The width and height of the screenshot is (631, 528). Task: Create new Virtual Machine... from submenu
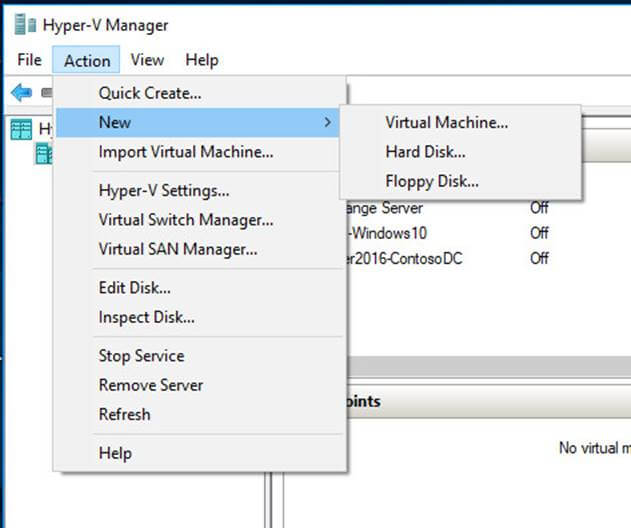(461, 122)
